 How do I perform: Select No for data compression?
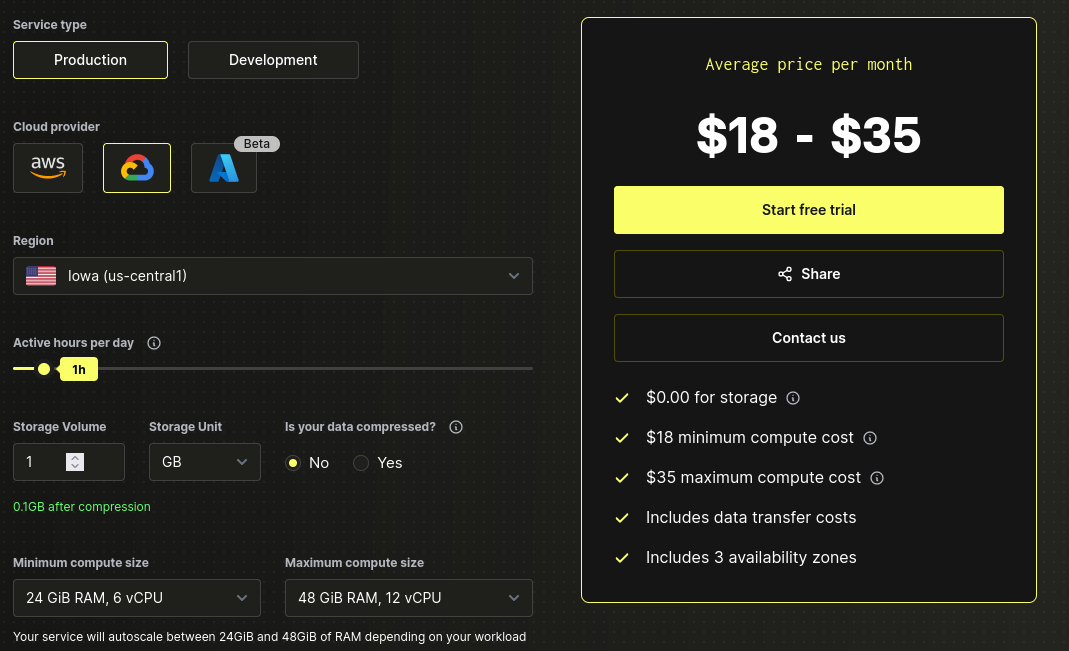point(293,463)
